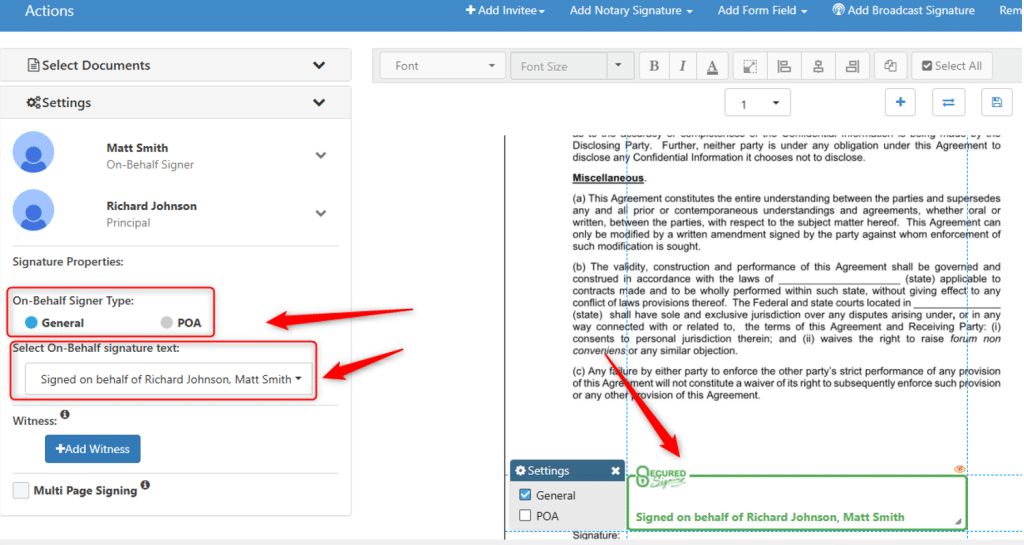Image resolution: width=1024 pixels, height=545 pixels.
Task: Click the copy fields icon
Action: pos(890,66)
